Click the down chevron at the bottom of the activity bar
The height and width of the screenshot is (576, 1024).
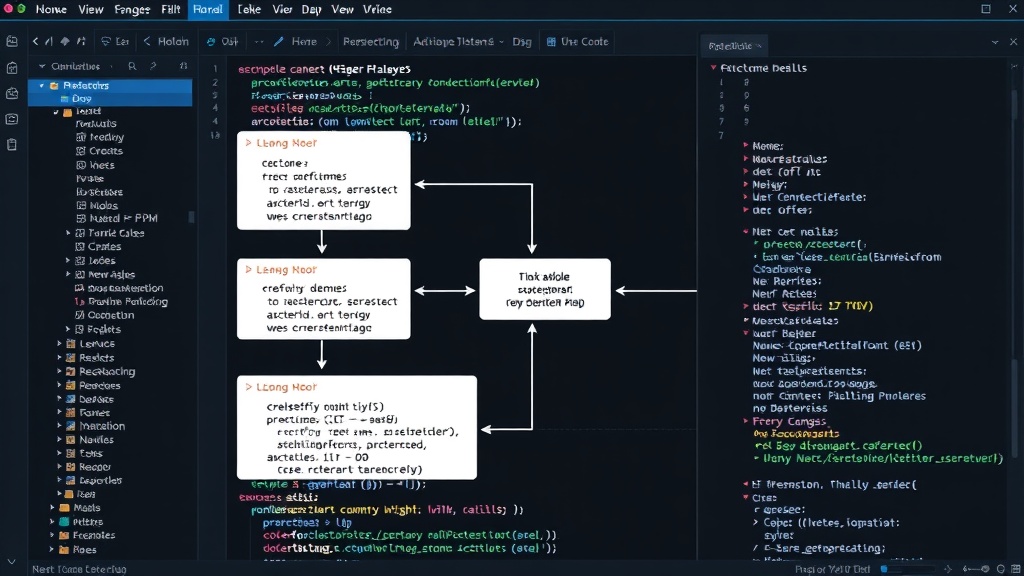click(11, 562)
